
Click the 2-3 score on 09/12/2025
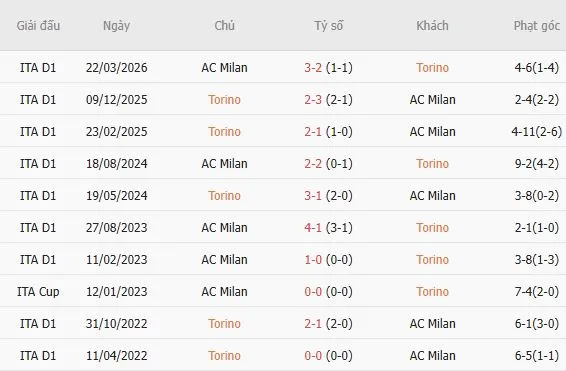[x=313, y=100]
